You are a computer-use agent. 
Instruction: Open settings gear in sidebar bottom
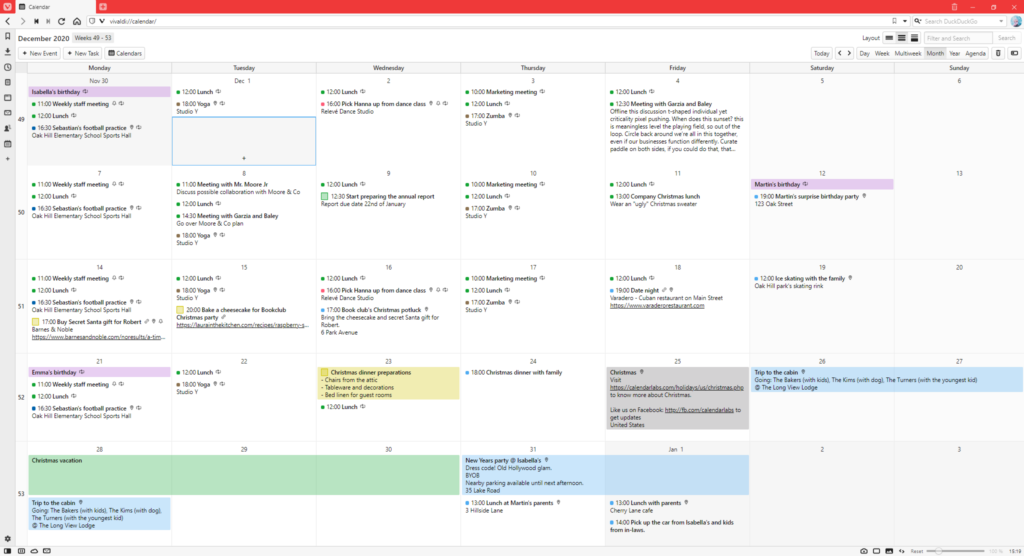coord(7,539)
